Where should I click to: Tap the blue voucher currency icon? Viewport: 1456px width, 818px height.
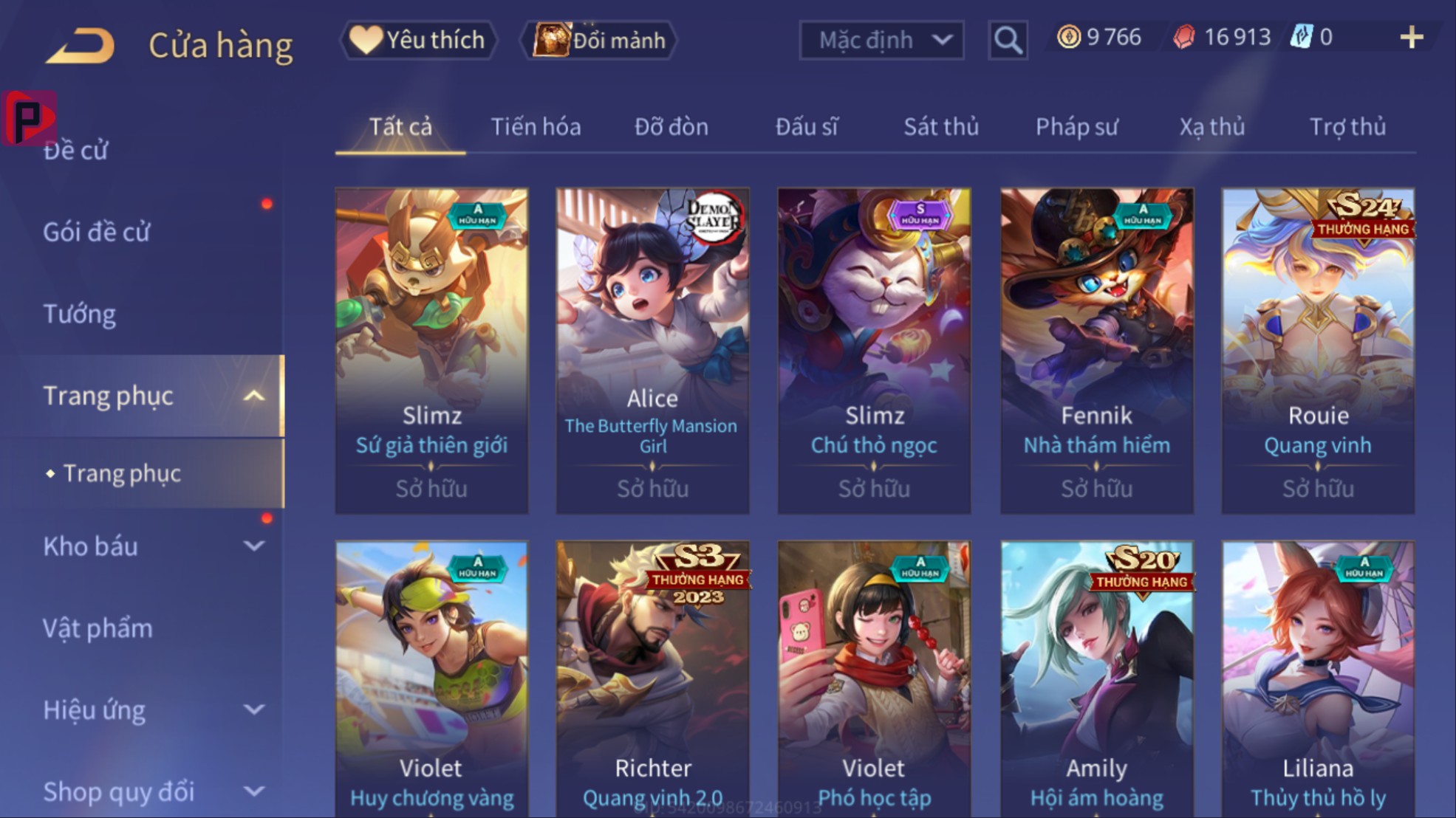pos(1301,37)
